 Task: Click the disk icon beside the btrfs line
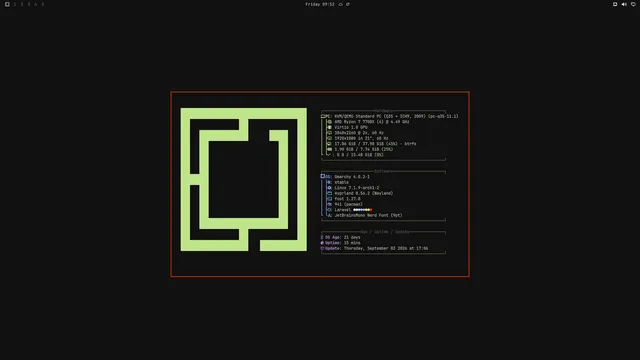(x=329, y=144)
